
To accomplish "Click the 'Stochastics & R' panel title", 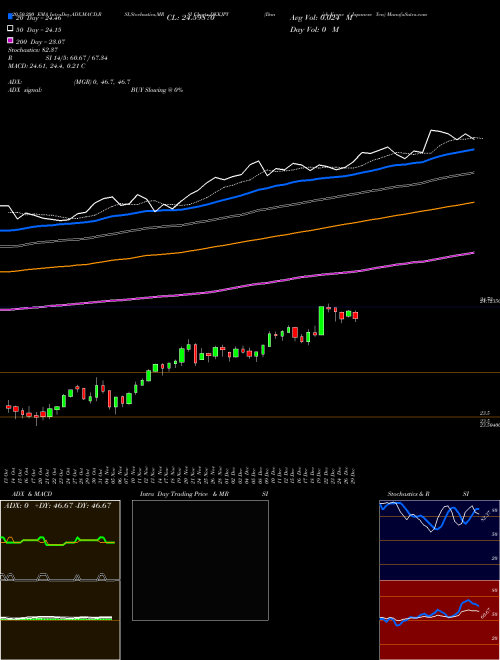I will click(x=408, y=494).
